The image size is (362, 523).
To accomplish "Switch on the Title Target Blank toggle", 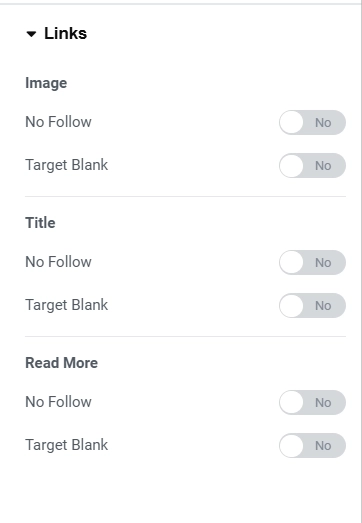I will (x=312, y=306).
